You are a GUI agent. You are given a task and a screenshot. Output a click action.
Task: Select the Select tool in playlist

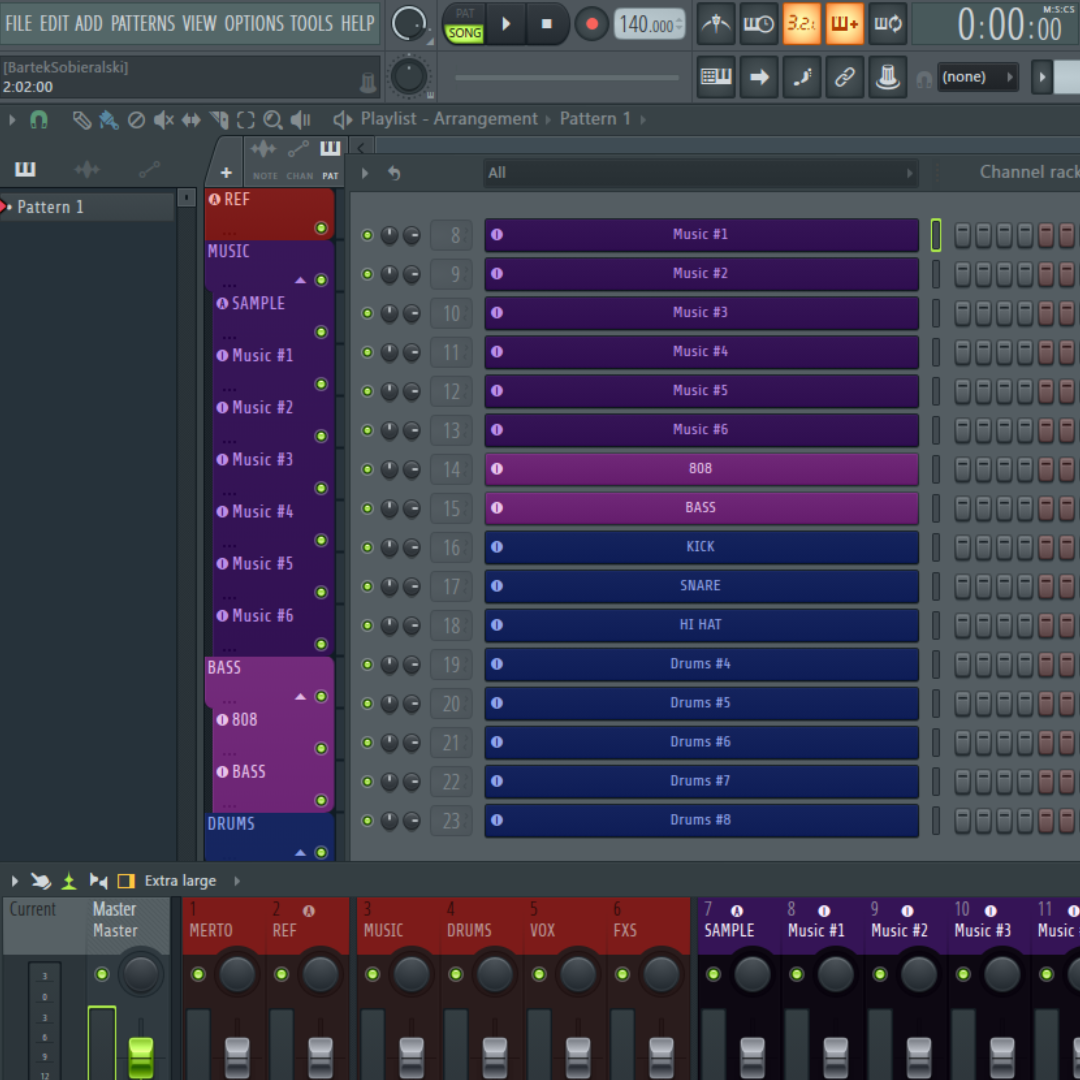pos(246,120)
